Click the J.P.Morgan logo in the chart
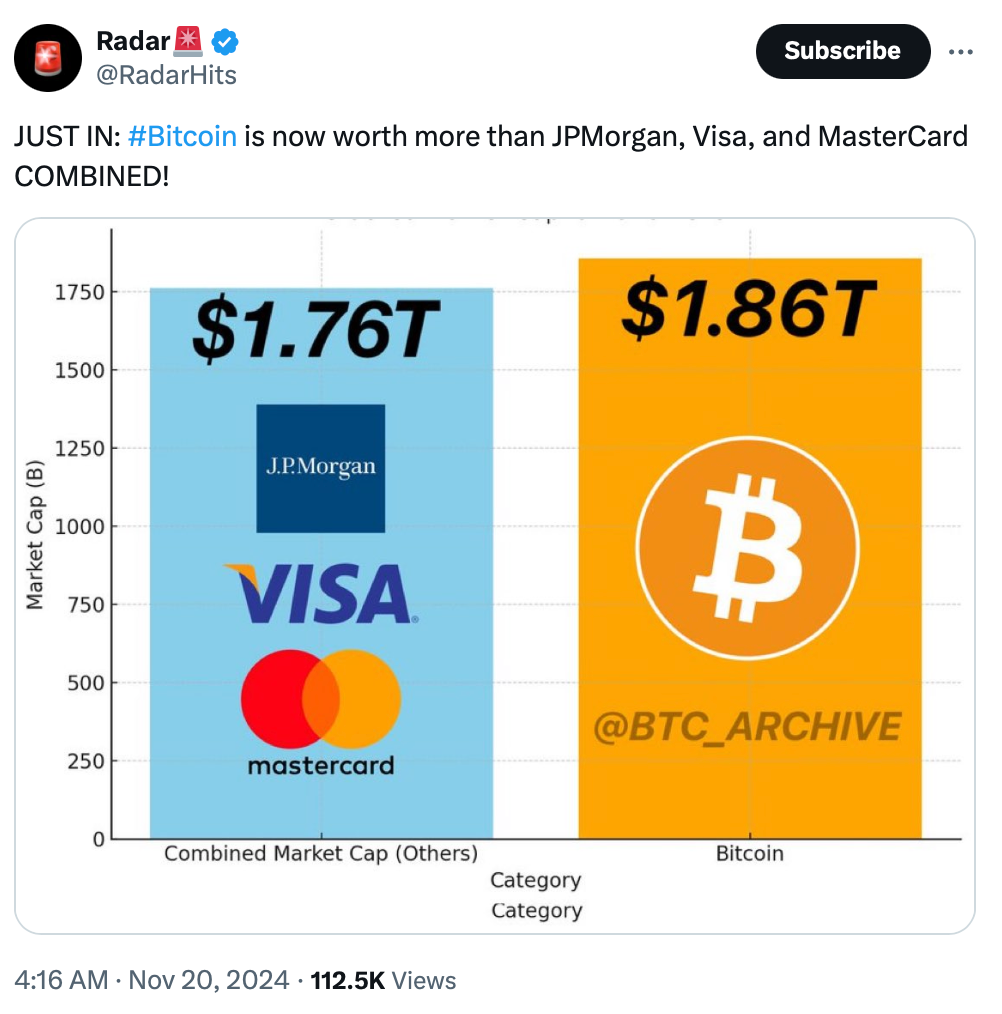This screenshot has height=1014, width=1002. coord(321,468)
